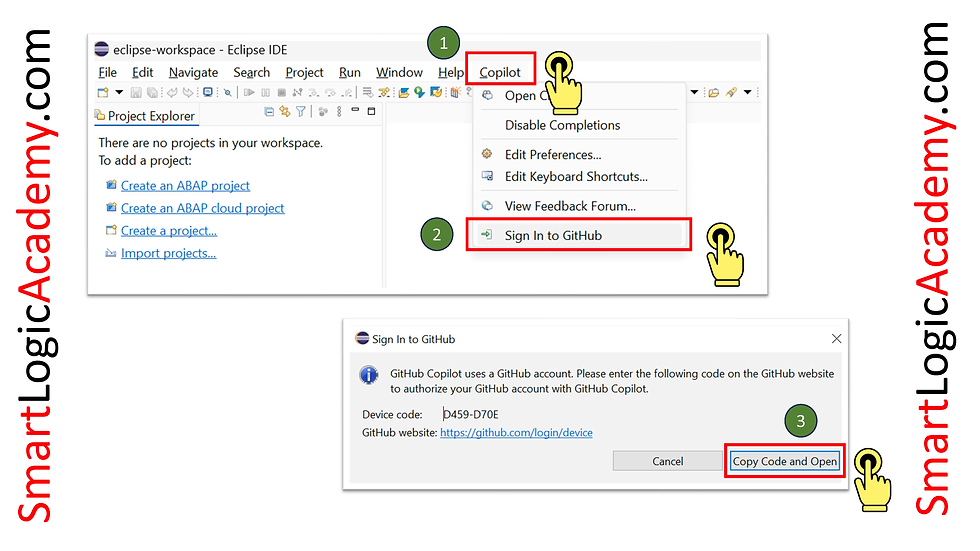Viewport: 980px width, 551px height.
Task: Click the Redo arrow toolbar icon
Action: pos(188,92)
